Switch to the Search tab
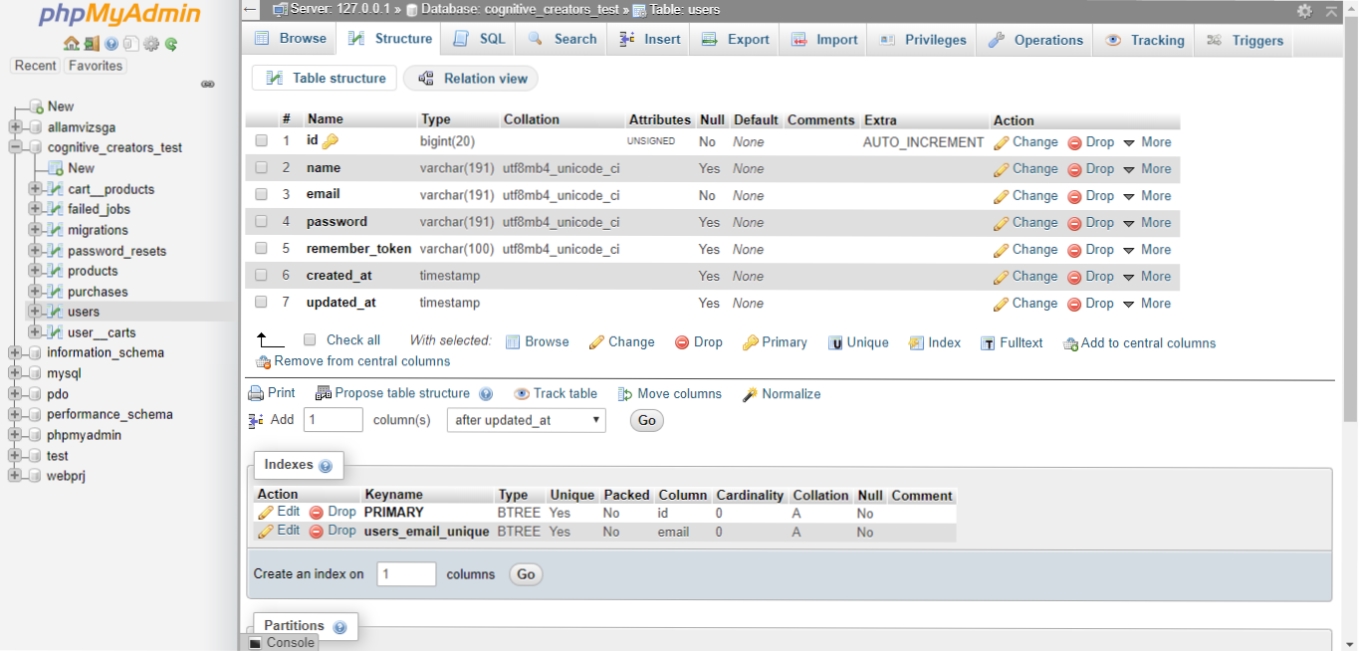The width and height of the screenshot is (1360, 651). tap(563, 39)
